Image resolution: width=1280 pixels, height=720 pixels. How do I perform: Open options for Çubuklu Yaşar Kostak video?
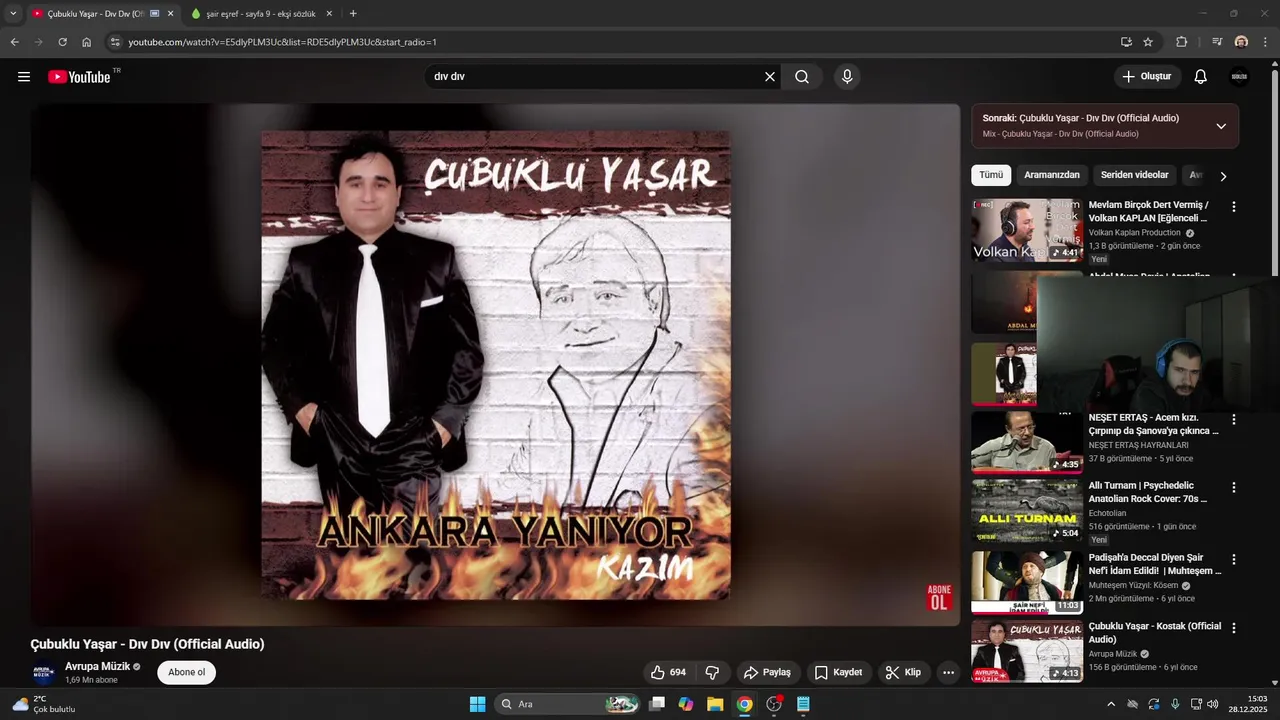(1233, 628)
